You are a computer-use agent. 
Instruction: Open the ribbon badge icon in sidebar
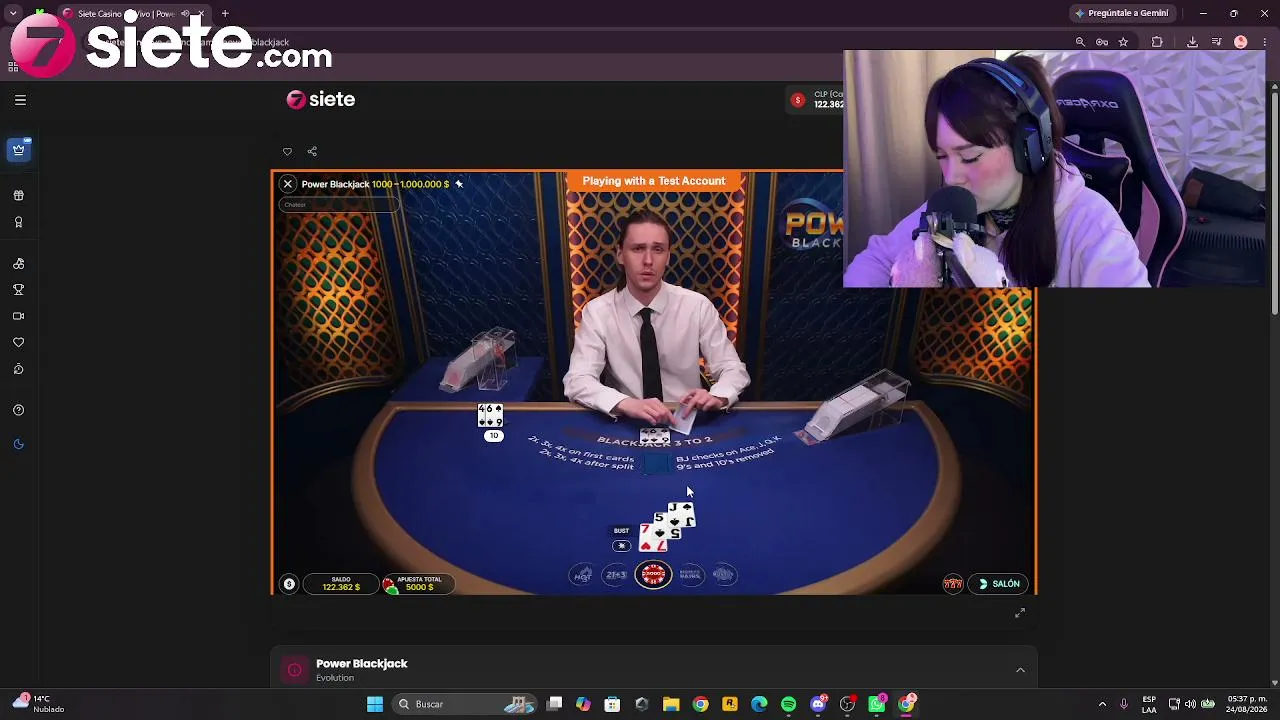(19, 222)
